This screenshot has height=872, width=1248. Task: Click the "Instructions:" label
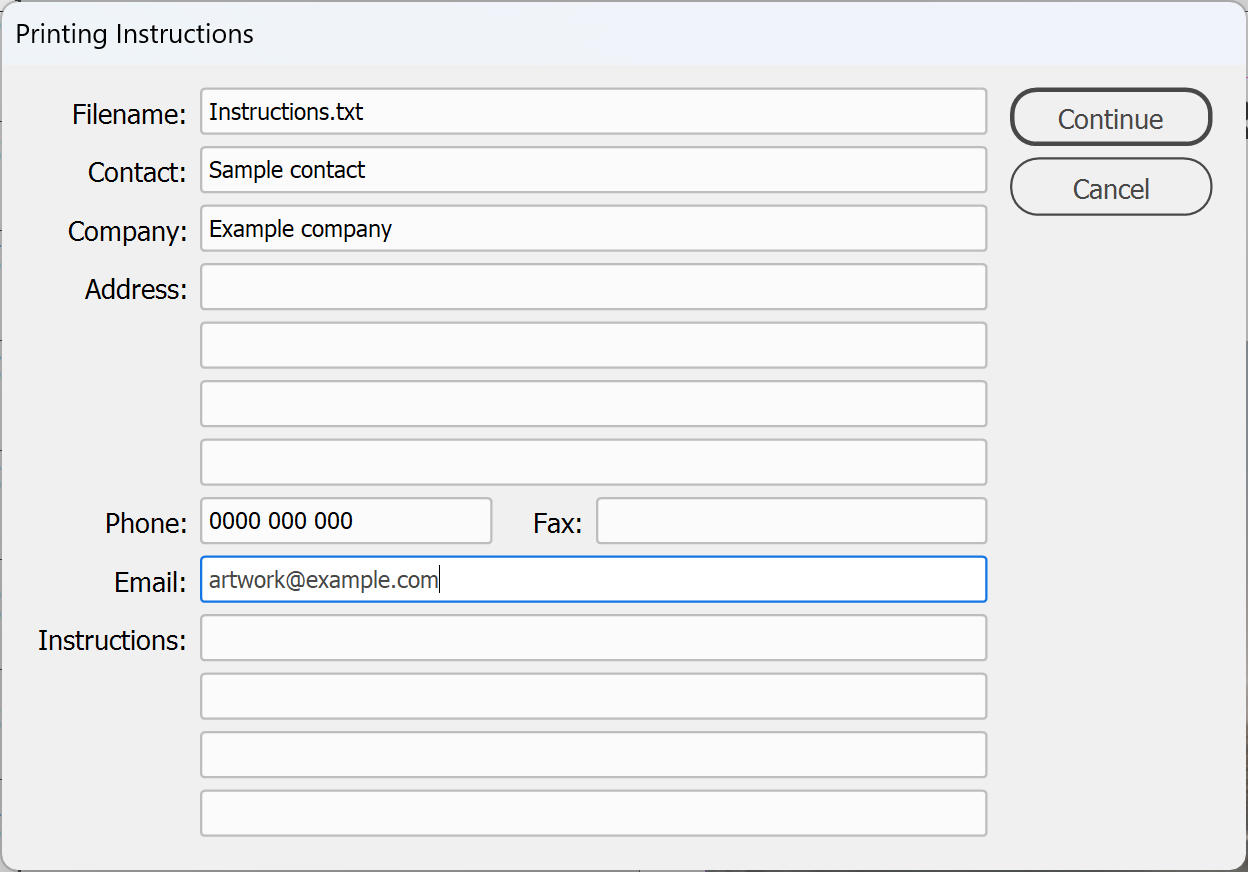click(x=112, y=640)
